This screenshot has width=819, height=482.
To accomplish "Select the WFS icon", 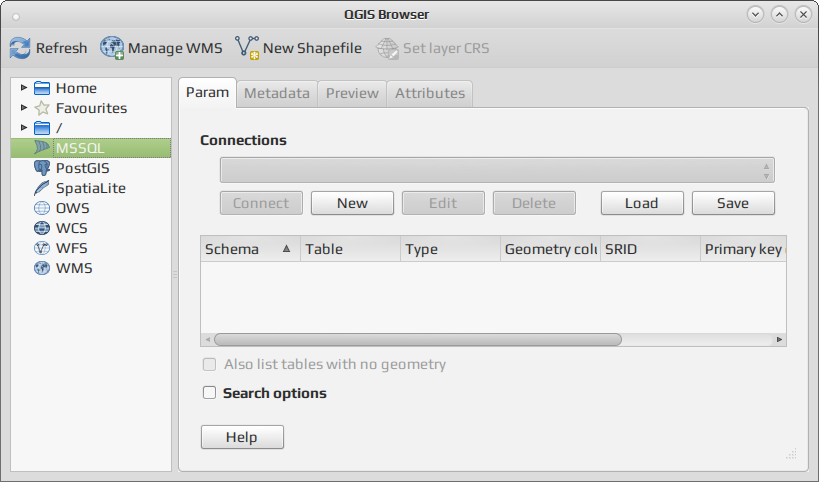I will [42, 248].
